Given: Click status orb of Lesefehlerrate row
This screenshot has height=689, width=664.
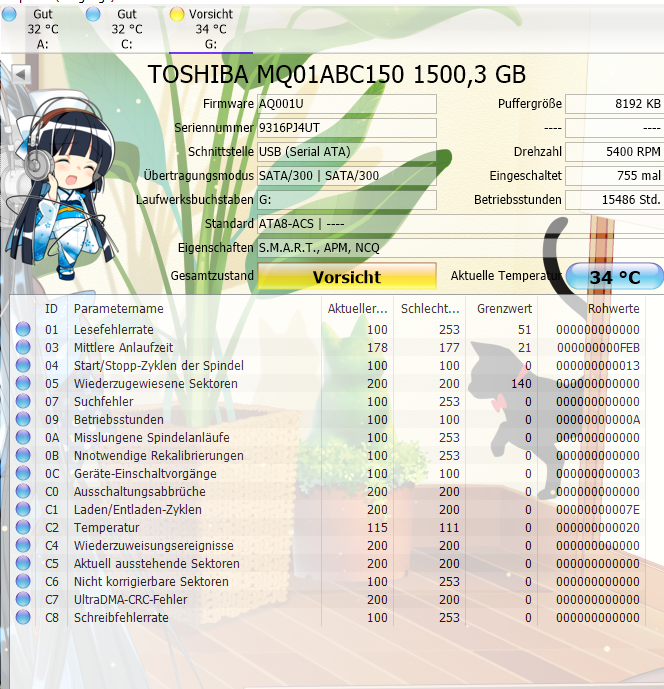Looking at the screenshot, I should click(x=23, y=329).
